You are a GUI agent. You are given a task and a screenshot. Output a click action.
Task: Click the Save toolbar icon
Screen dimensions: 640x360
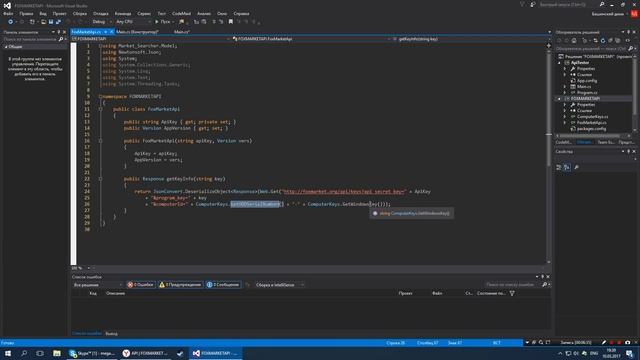51,22
